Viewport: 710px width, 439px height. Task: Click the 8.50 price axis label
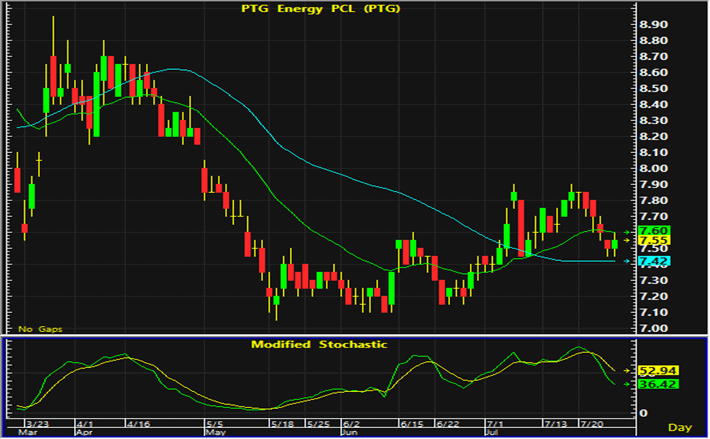653,88
